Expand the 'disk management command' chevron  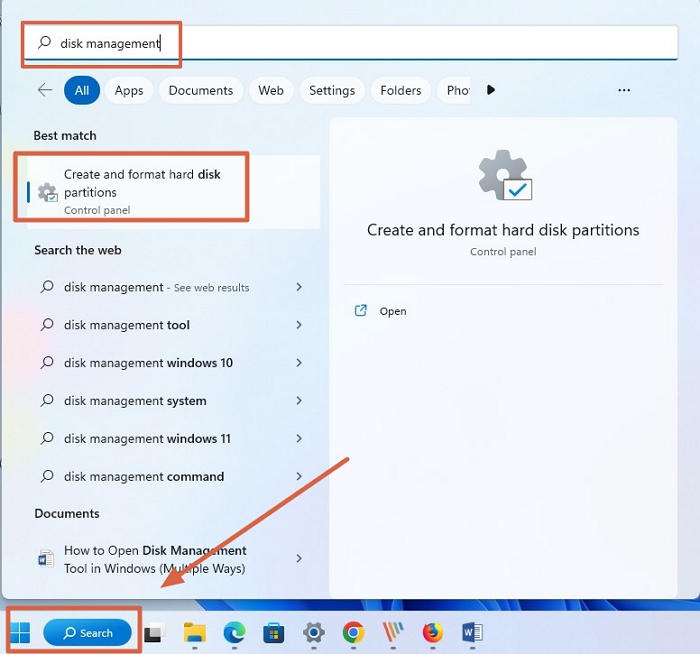pyautogui.click(x=299, y=476)
